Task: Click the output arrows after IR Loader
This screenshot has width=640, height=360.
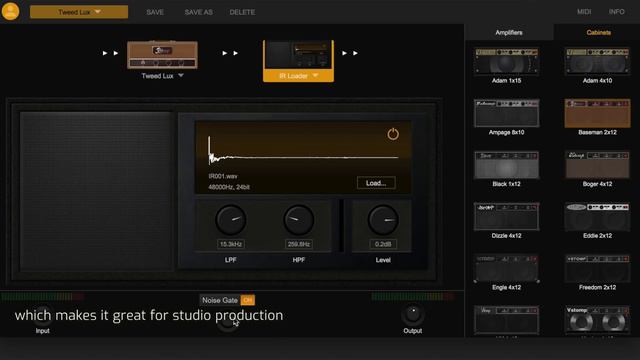Action: [x=350, y=53]
